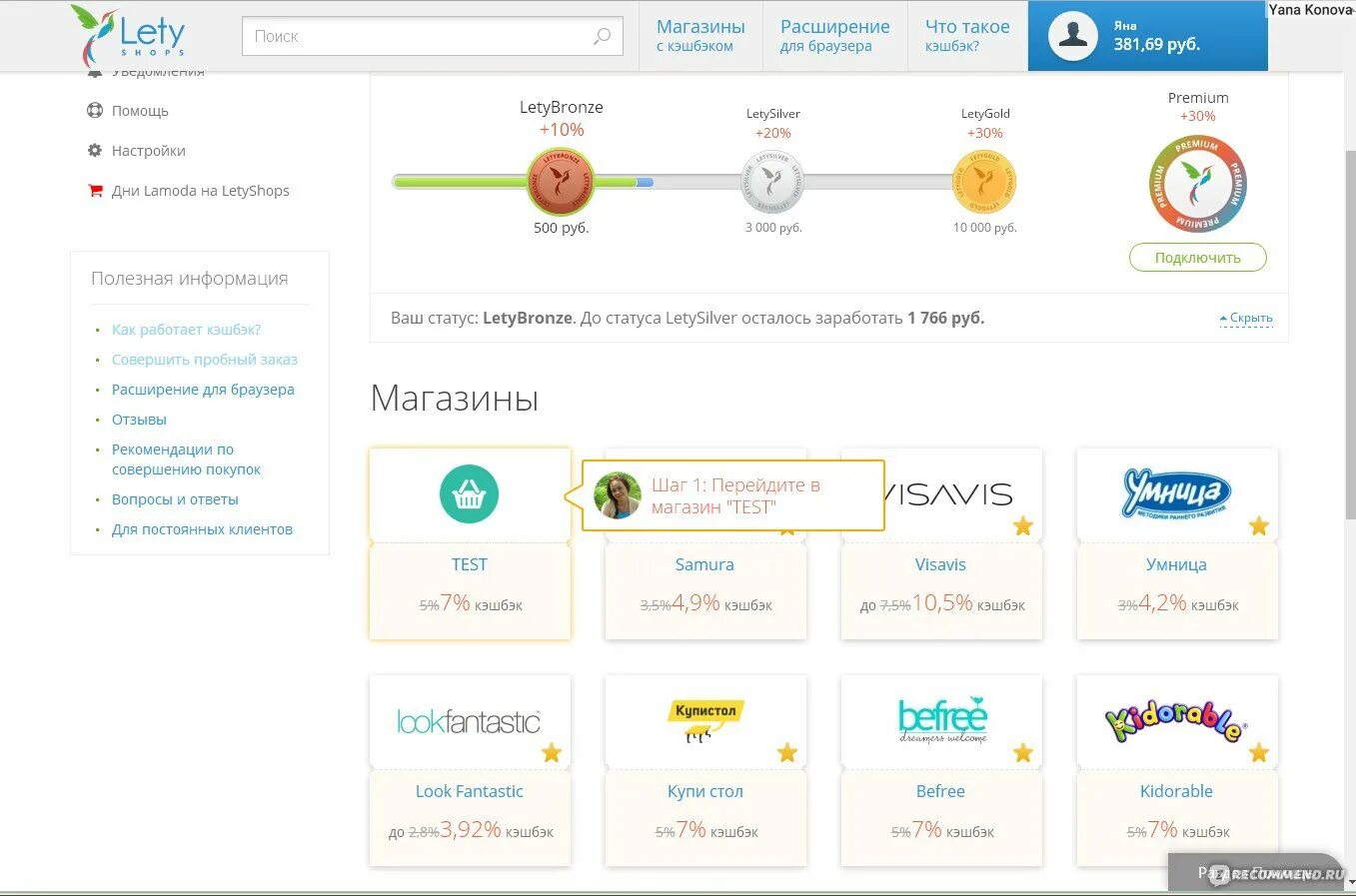Open Настройки in the sidebar
The height and width of the screenshot is (896, 1356).
pos(149,151)
